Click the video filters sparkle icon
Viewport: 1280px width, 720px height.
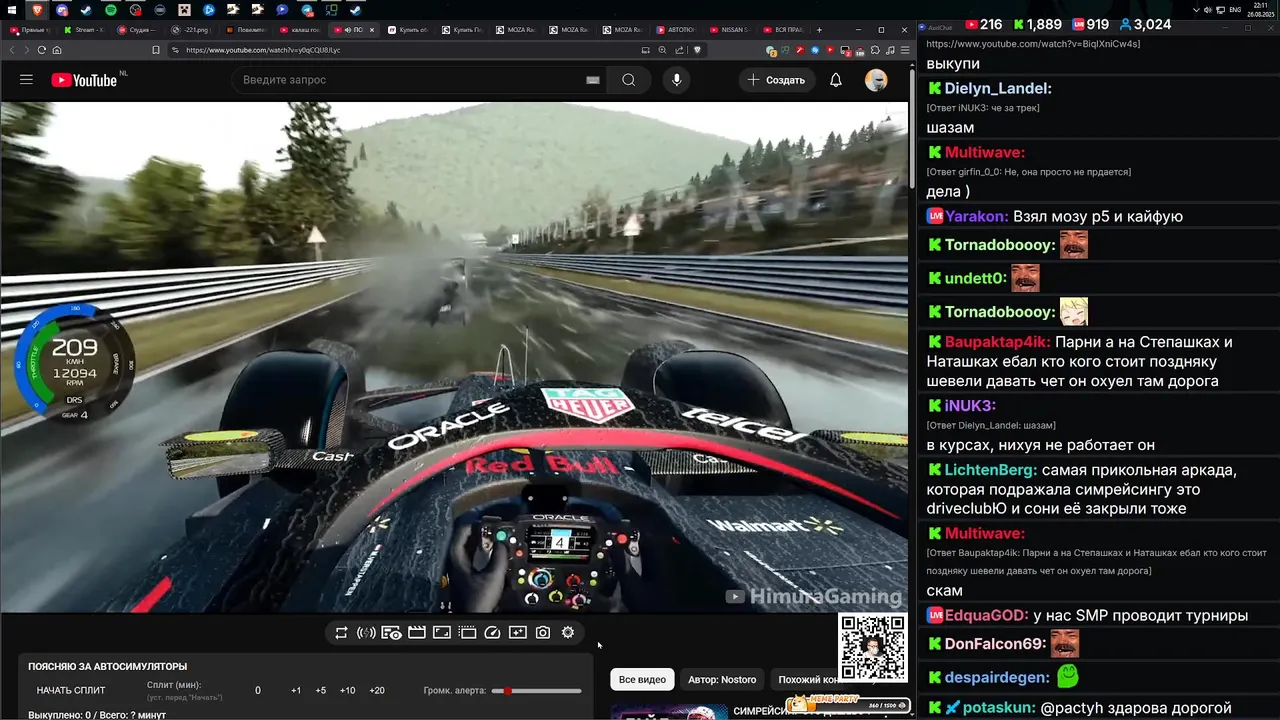[x=518, y=633]
